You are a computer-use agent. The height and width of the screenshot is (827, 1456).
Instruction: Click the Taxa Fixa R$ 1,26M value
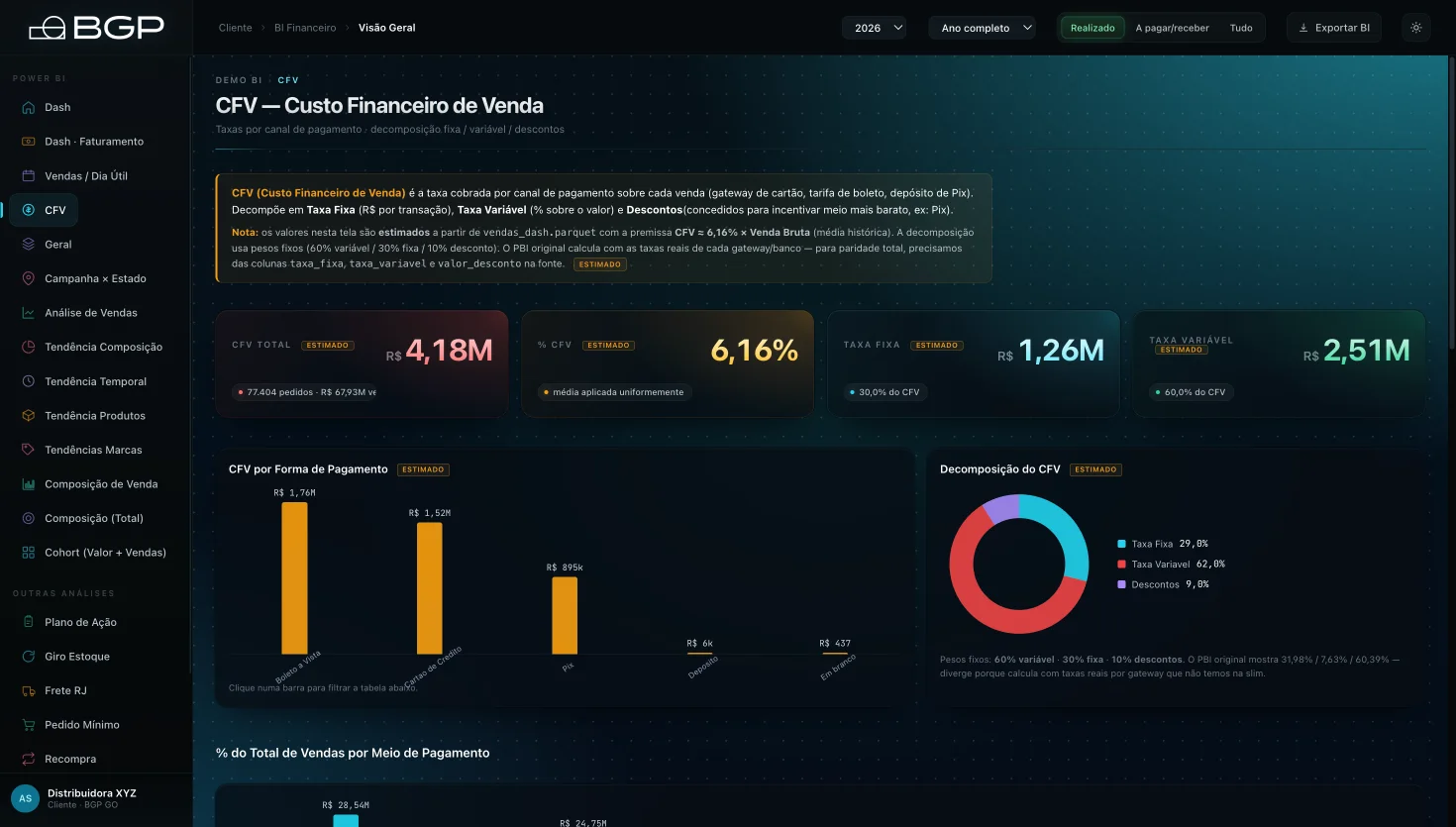click(1051, 351)
